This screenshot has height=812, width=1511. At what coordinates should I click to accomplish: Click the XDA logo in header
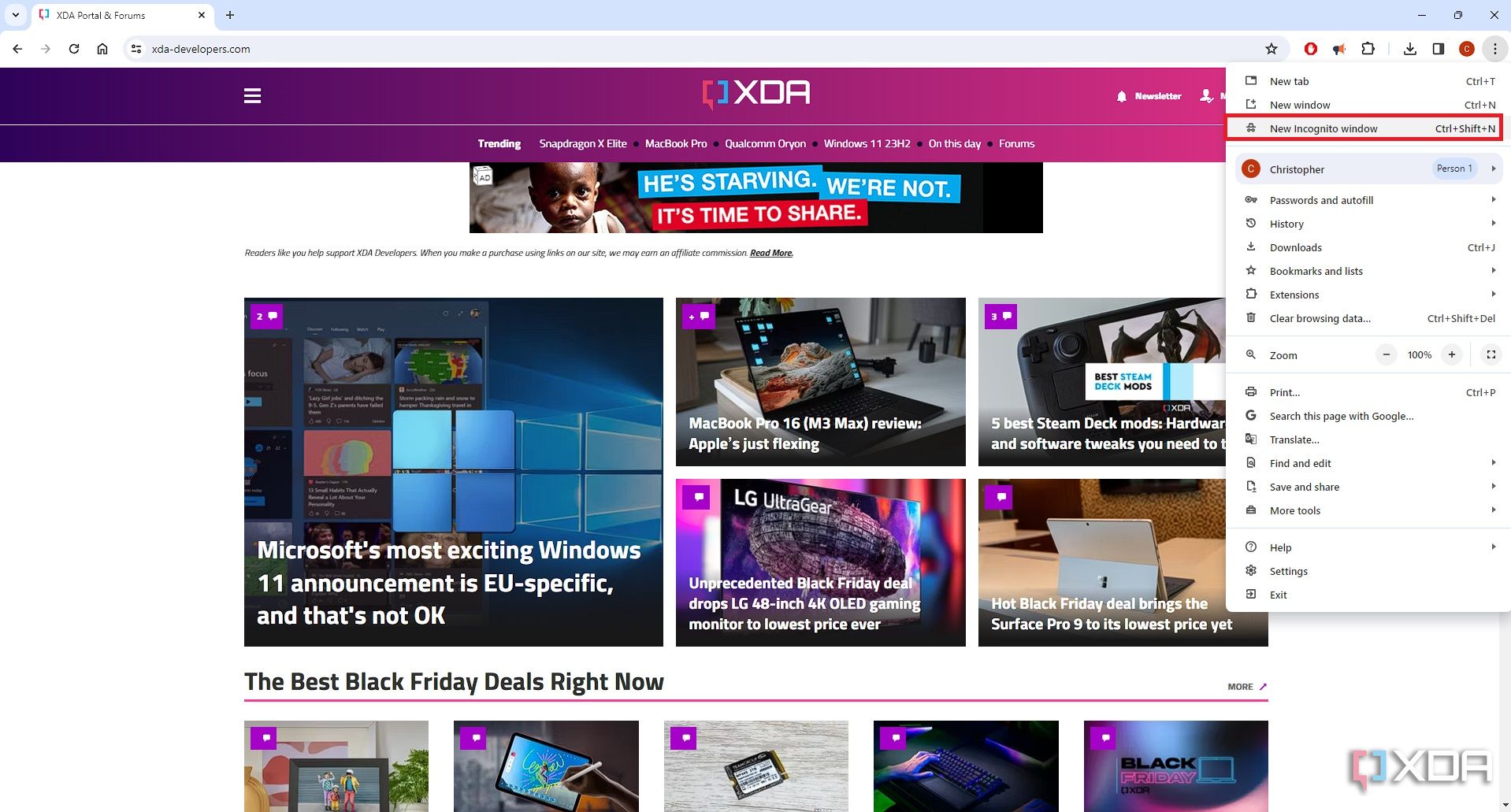755,94
